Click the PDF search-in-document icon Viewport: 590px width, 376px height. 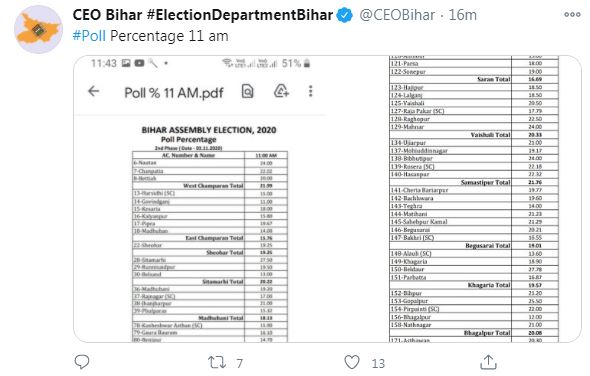coord(247,91)
